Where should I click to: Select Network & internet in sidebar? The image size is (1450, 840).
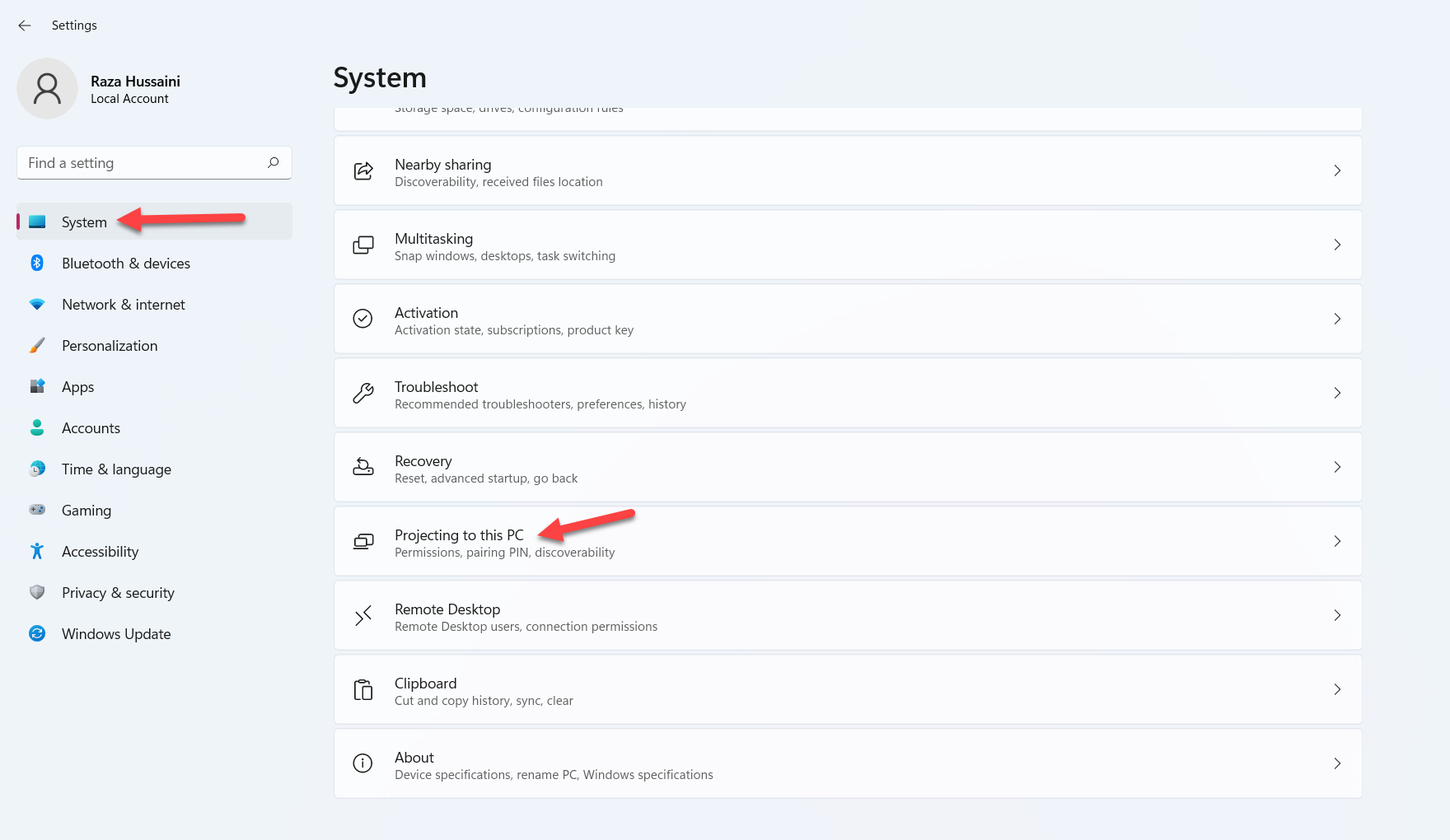point(124,305)
